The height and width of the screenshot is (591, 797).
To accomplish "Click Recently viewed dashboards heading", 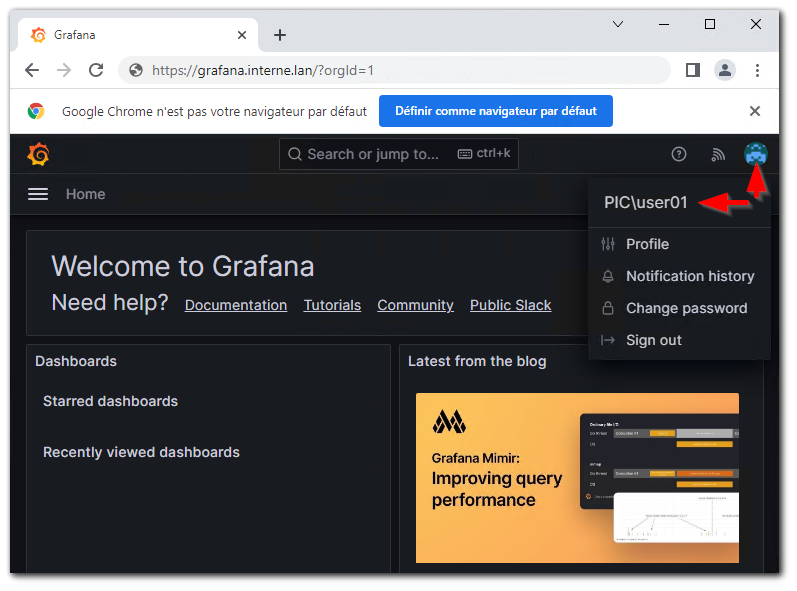I will coord(141,453).
